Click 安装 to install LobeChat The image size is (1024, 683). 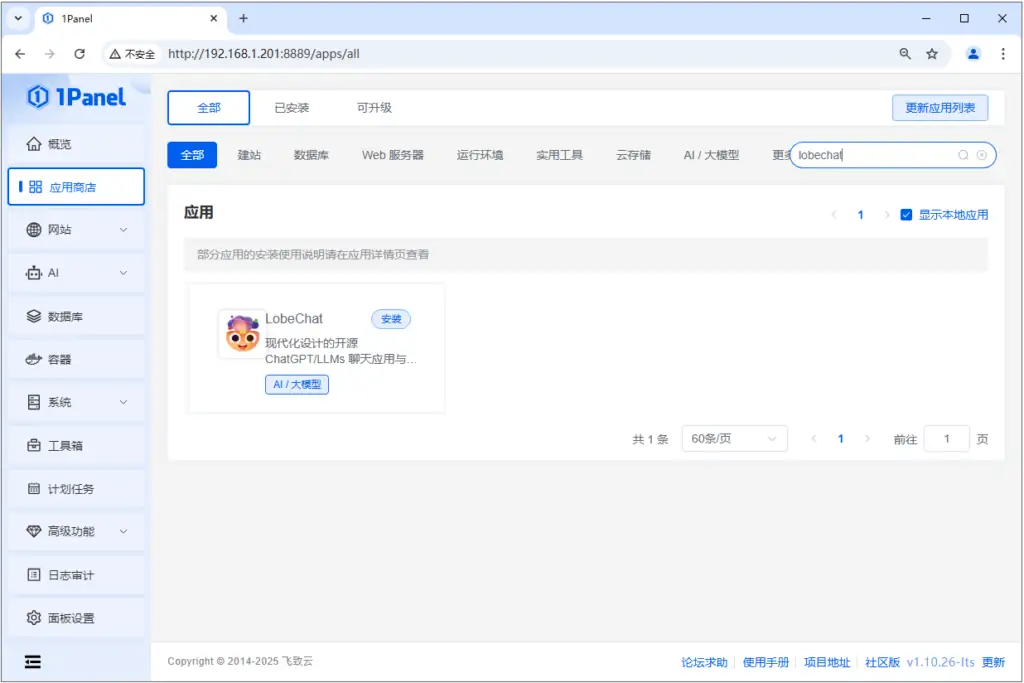point(391,319)
